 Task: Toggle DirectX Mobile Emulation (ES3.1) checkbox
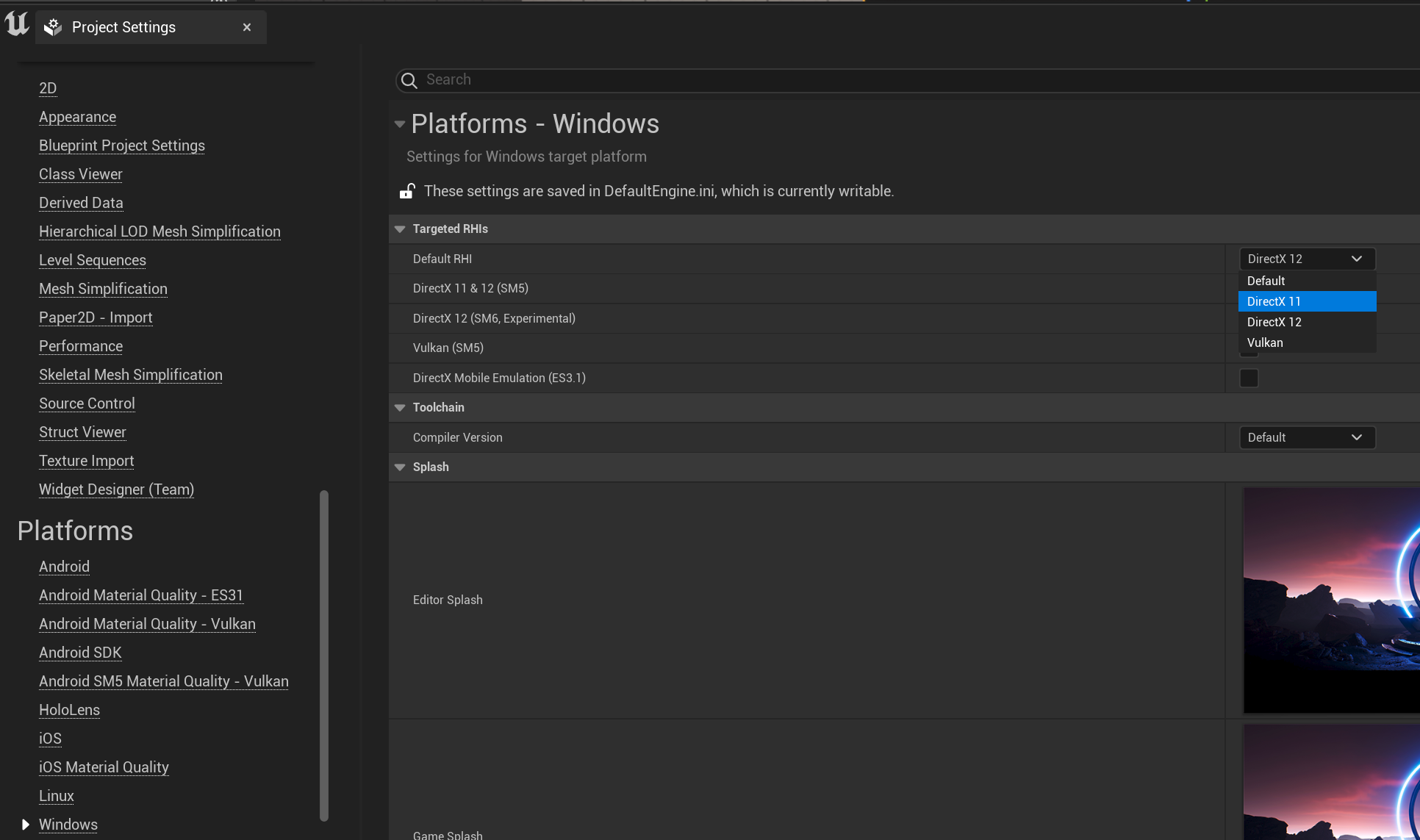pyautogui.click(x=1249, y=378)
